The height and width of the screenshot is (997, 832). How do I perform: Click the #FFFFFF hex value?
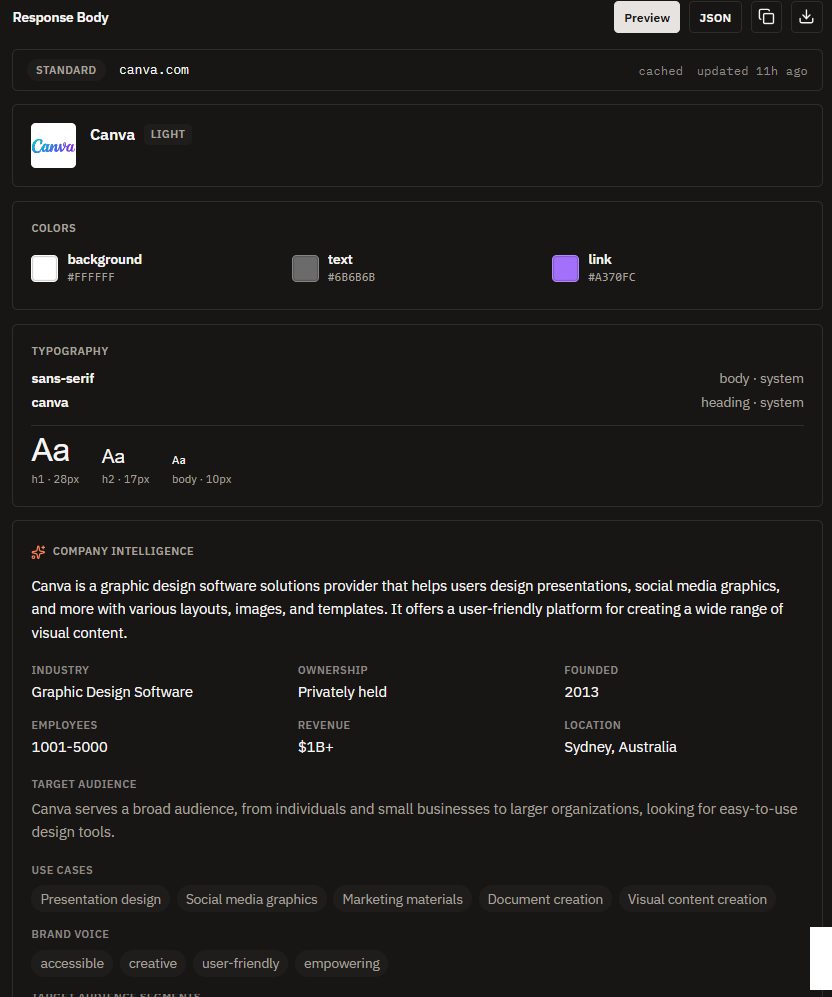[x=91, y=277]
